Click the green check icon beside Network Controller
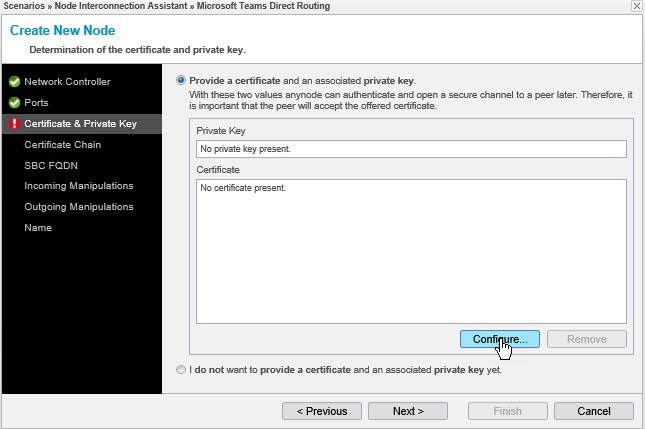The height and width of the screenshot is (429, 645). pyautogui.click(x=14, y=81)
